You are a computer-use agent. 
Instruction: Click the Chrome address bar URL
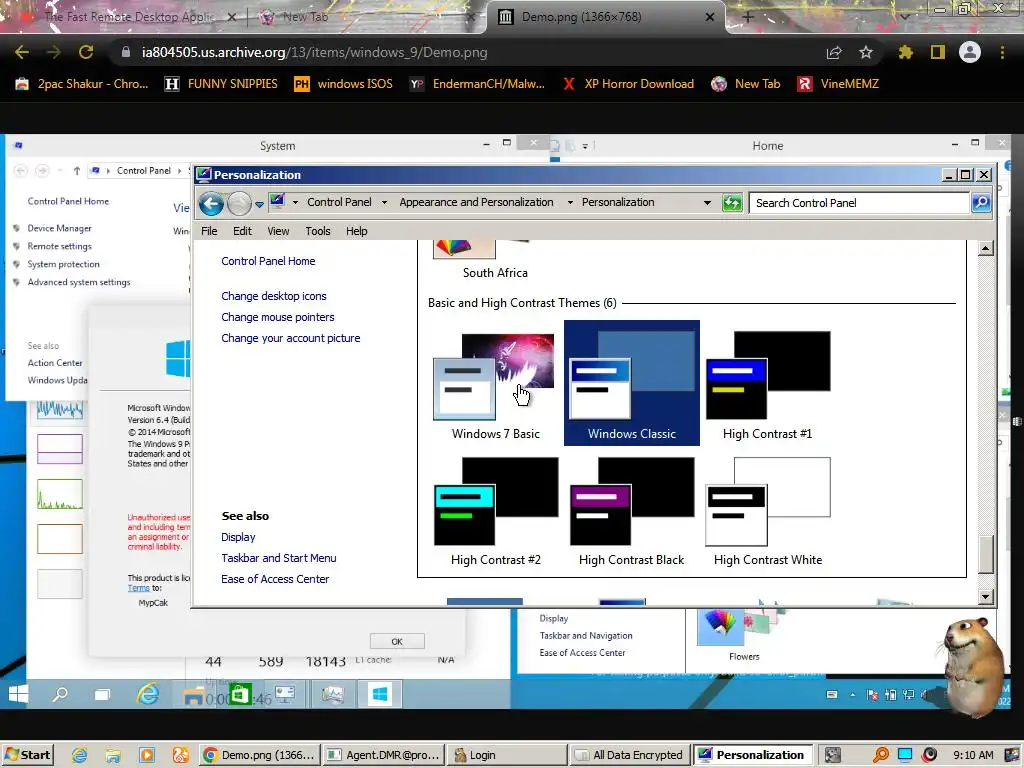click(x=314, y=53)
